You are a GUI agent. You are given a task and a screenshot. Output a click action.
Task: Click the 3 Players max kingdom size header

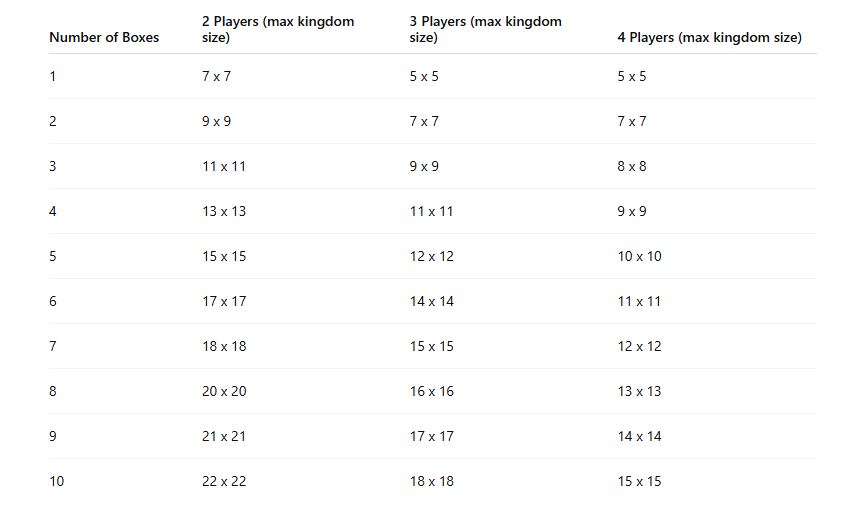(x=486, y=29)
